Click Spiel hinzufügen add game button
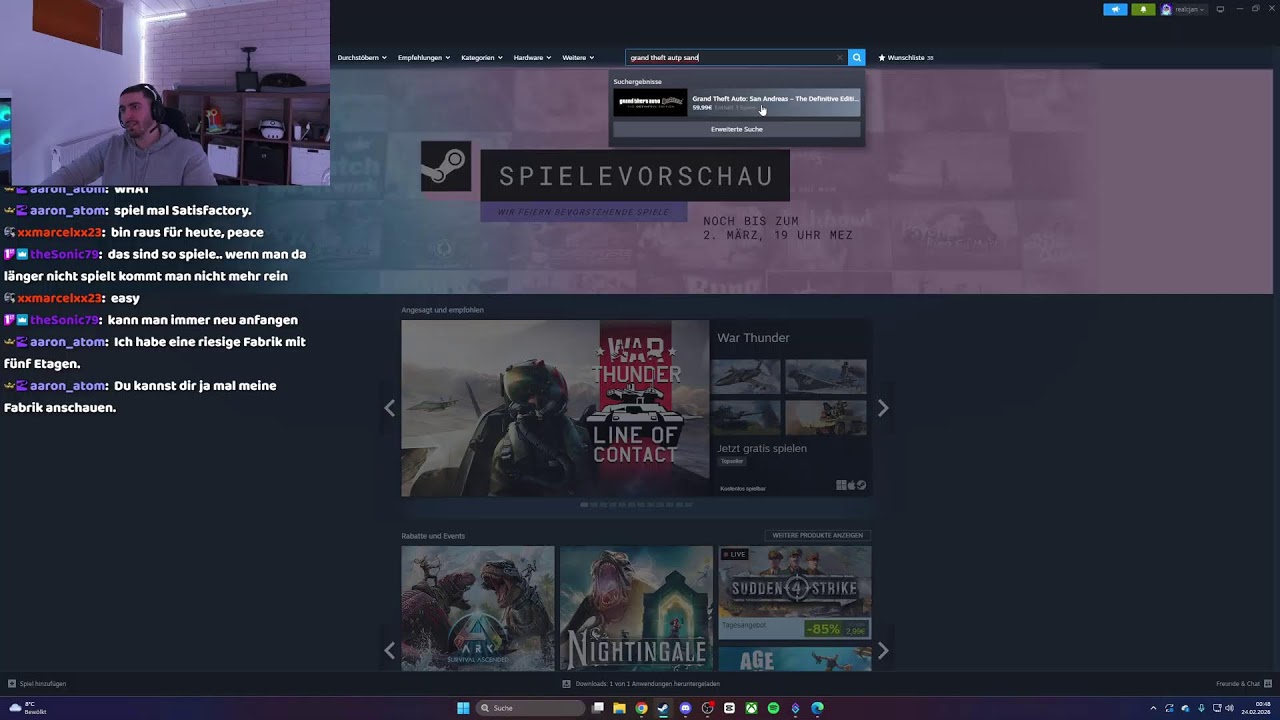Image resolution: width=1280 pixels, height=720 pixels. coord(37,684)
